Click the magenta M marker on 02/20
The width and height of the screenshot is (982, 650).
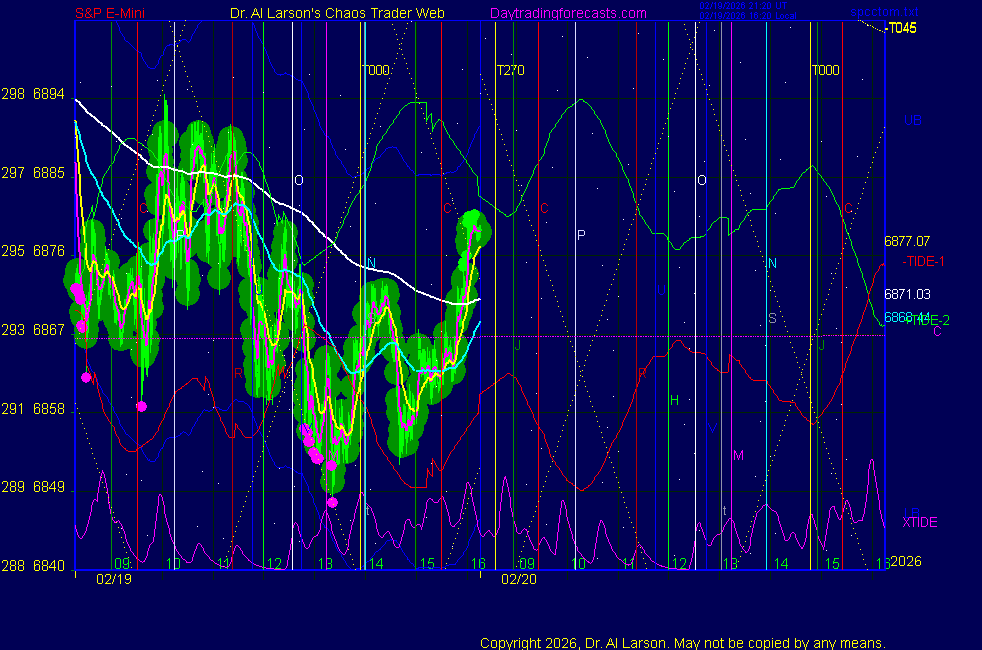pyautogui.click(x=738, y=455)
